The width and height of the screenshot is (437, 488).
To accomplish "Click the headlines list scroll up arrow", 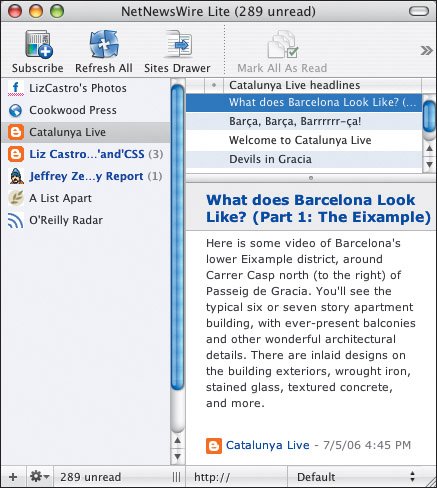I will click(x=429, y=148).
